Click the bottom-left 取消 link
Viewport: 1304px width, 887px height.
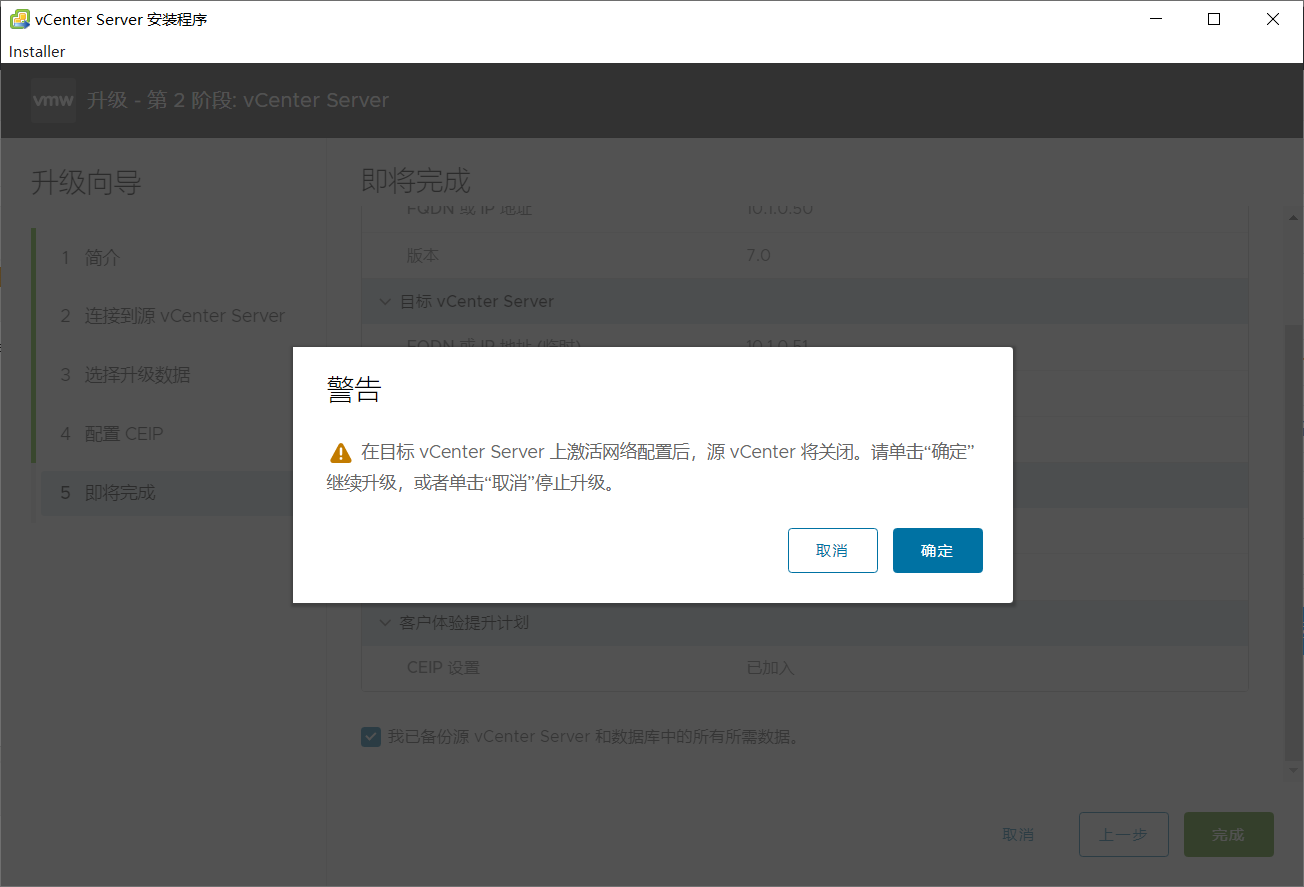[1018, 834]
